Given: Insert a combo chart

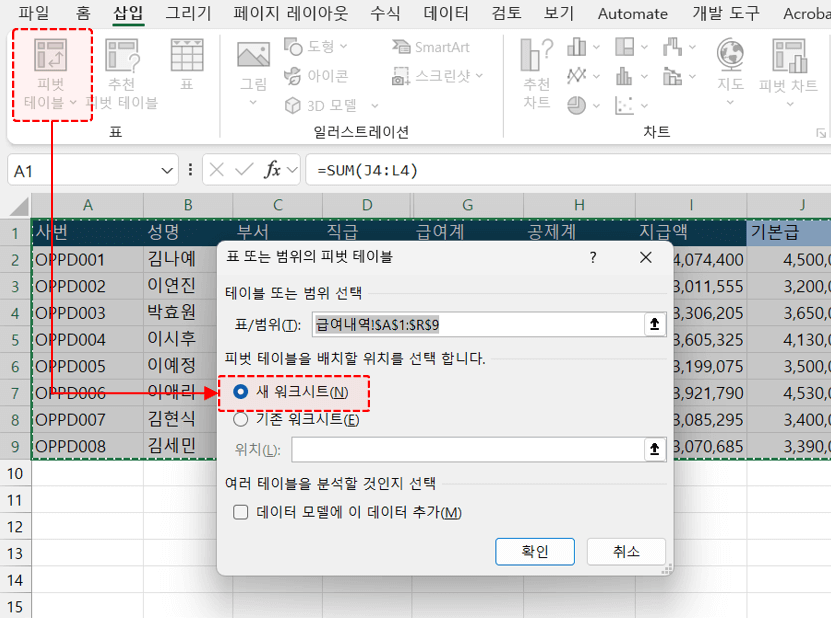Looking at the screenshot, I should coord(673,76).
